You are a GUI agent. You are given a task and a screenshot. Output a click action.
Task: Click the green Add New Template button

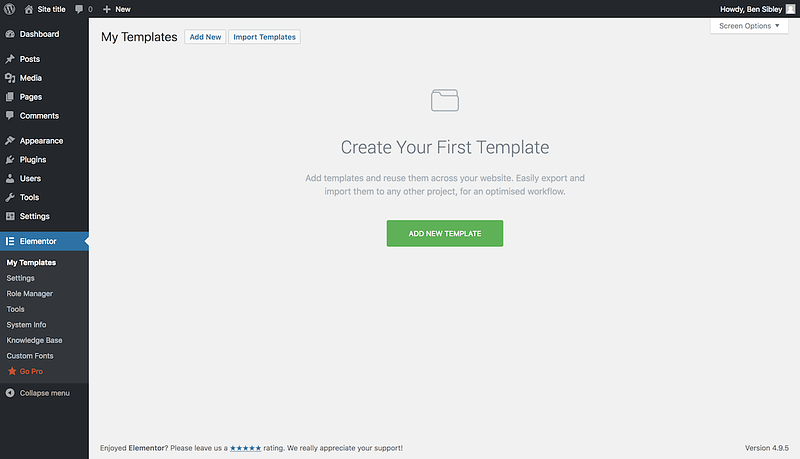coord(445,234)
